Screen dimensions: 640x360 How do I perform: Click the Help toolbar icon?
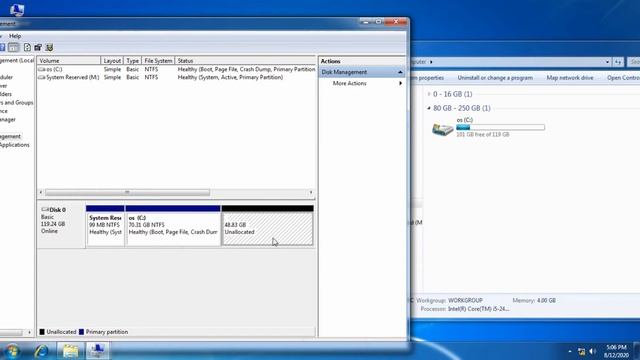[x=2, y=47]
